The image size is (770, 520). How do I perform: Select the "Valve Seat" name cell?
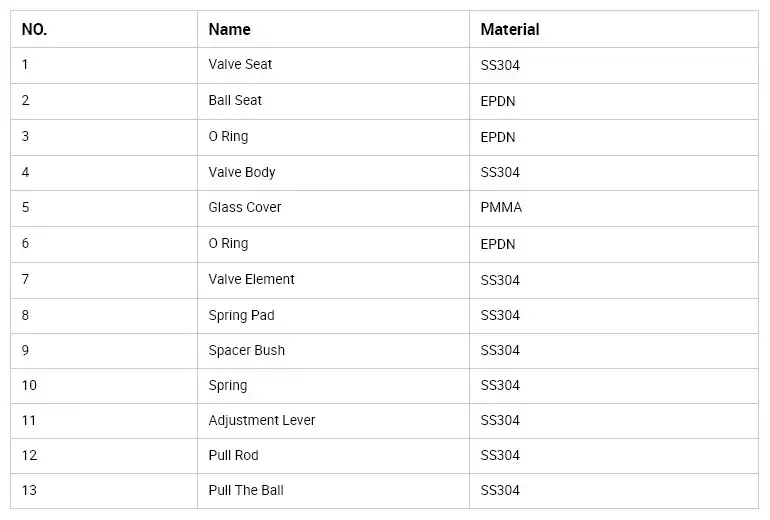tap(240, 65)
